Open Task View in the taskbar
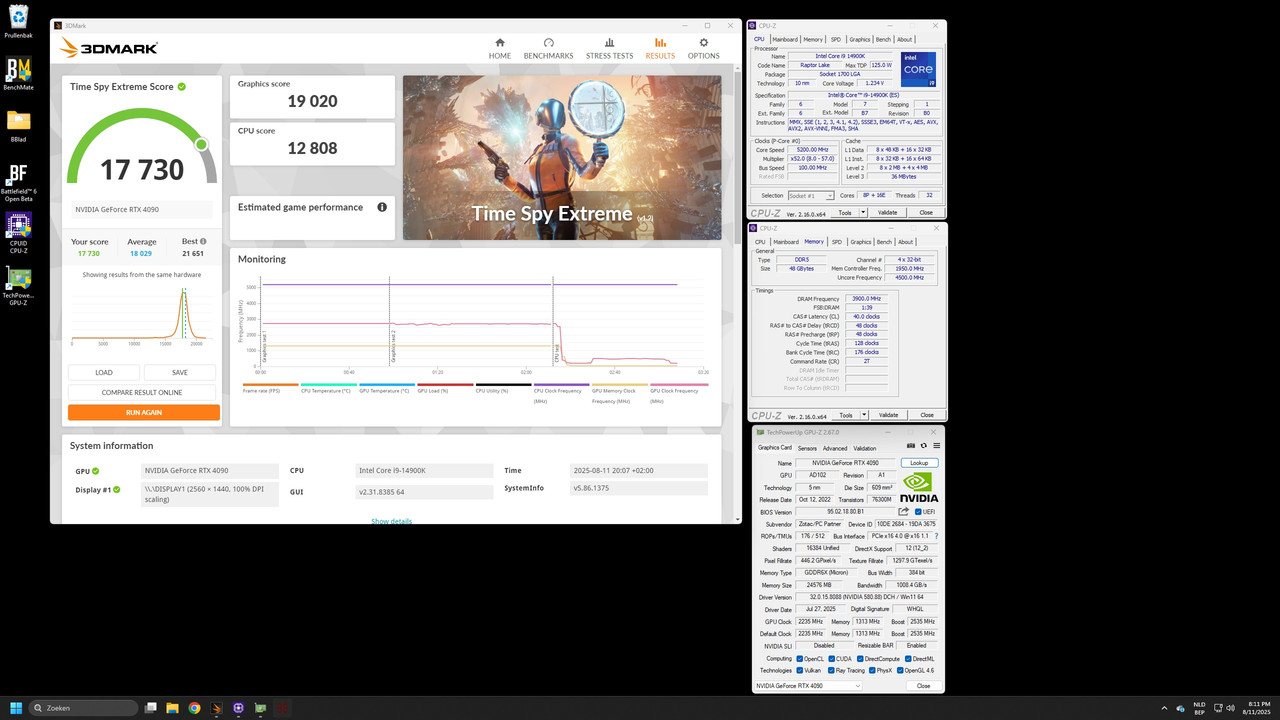Viewport: 1280px width, 720px height. point(150,708)
